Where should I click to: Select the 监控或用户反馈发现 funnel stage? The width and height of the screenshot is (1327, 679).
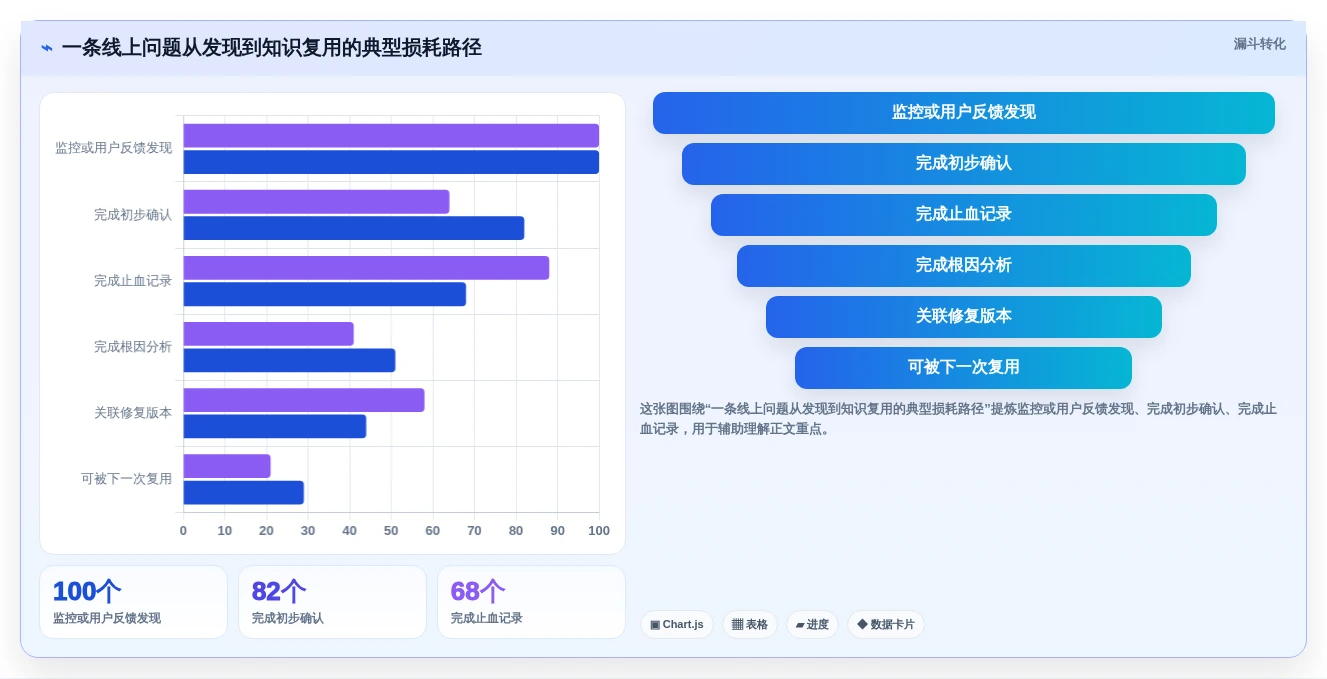point(963,113)
